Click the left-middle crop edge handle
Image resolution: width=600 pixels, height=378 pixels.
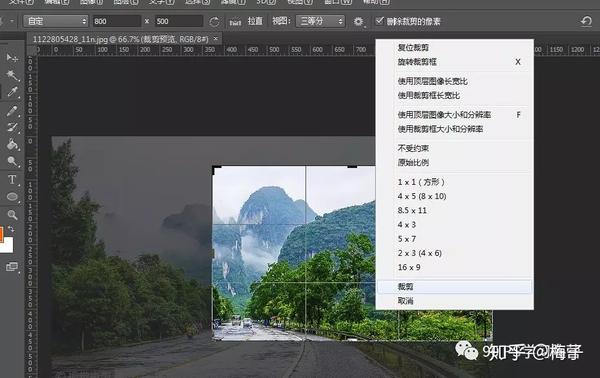click(214, 253)
